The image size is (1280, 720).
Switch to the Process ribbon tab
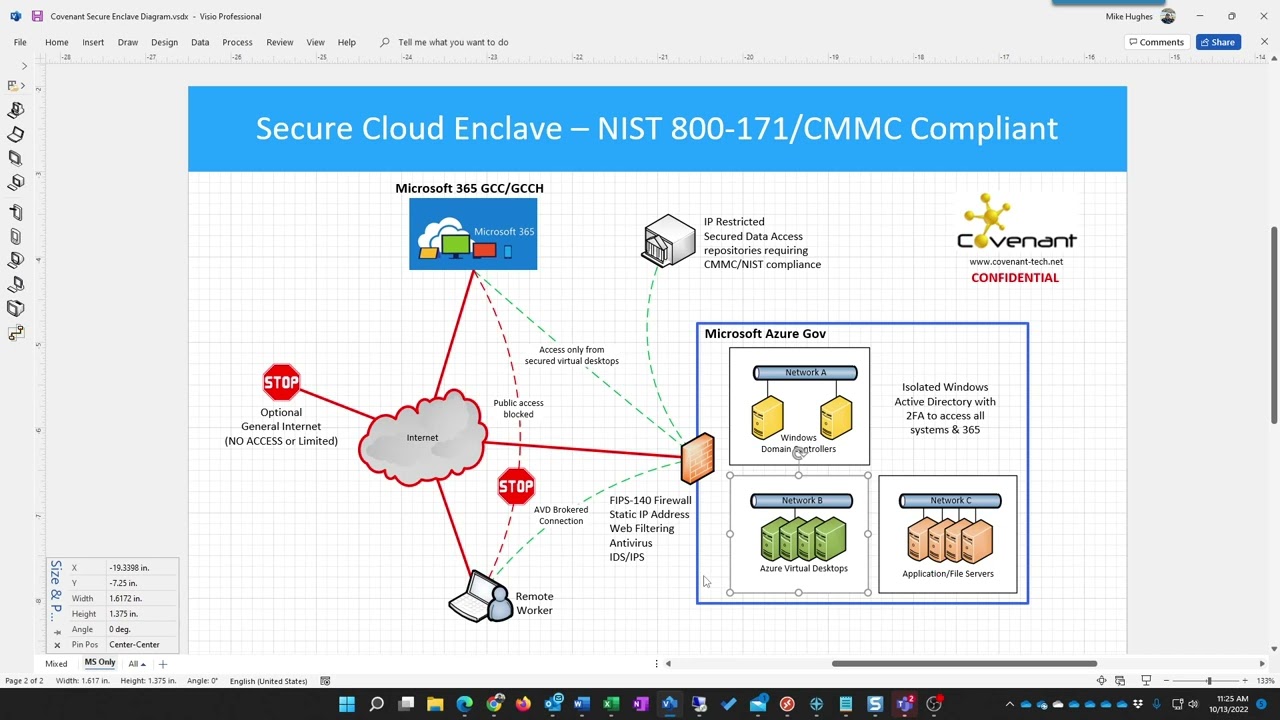(237, 42)
